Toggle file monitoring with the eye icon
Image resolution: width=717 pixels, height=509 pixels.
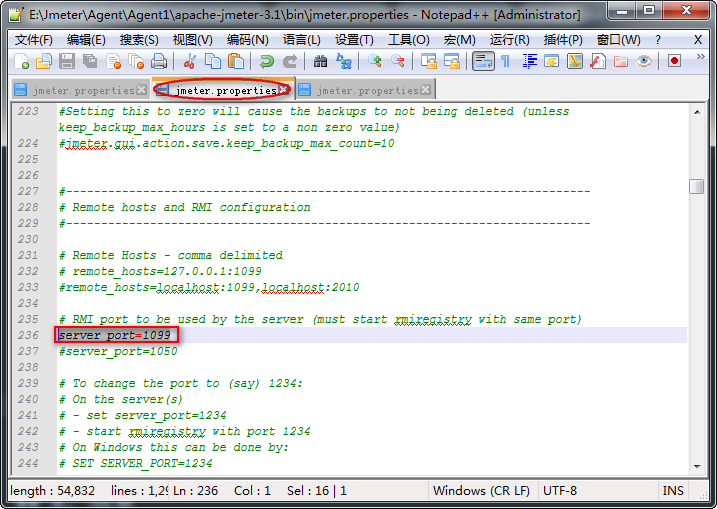pyautogui.click(x=644, y=61)
